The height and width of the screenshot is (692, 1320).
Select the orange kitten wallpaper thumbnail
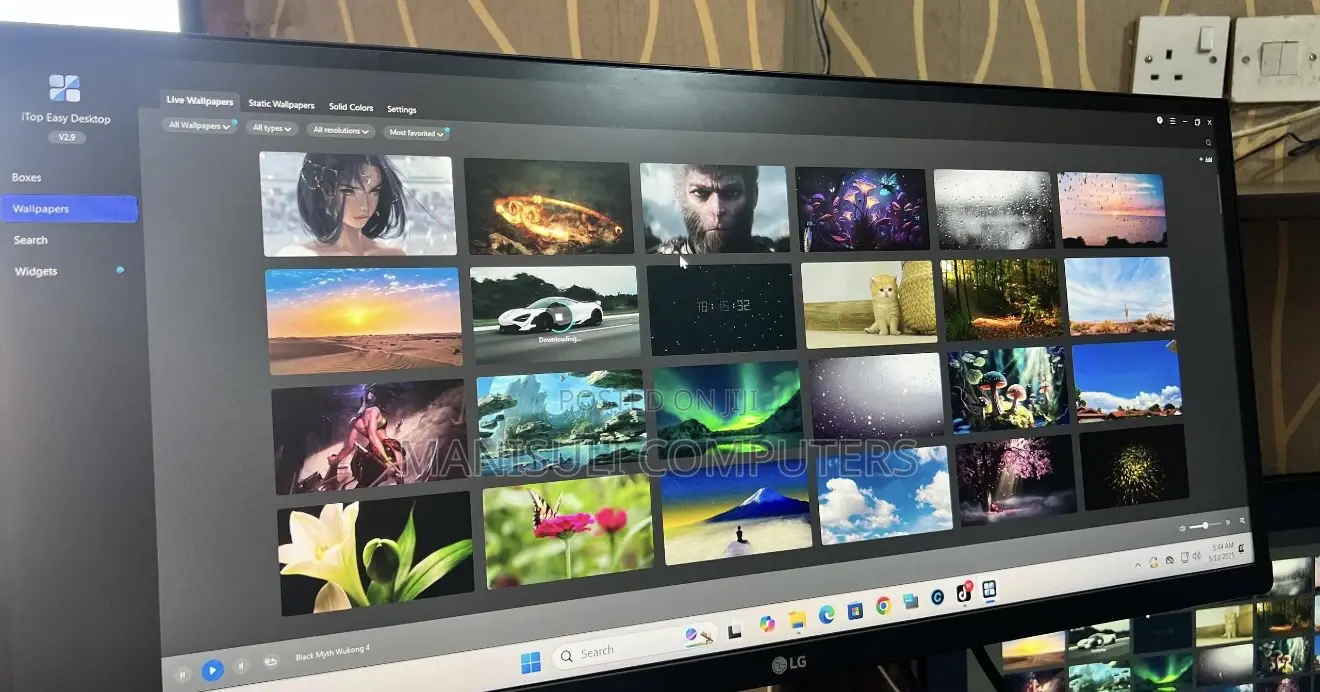click(x=870, y=304)
